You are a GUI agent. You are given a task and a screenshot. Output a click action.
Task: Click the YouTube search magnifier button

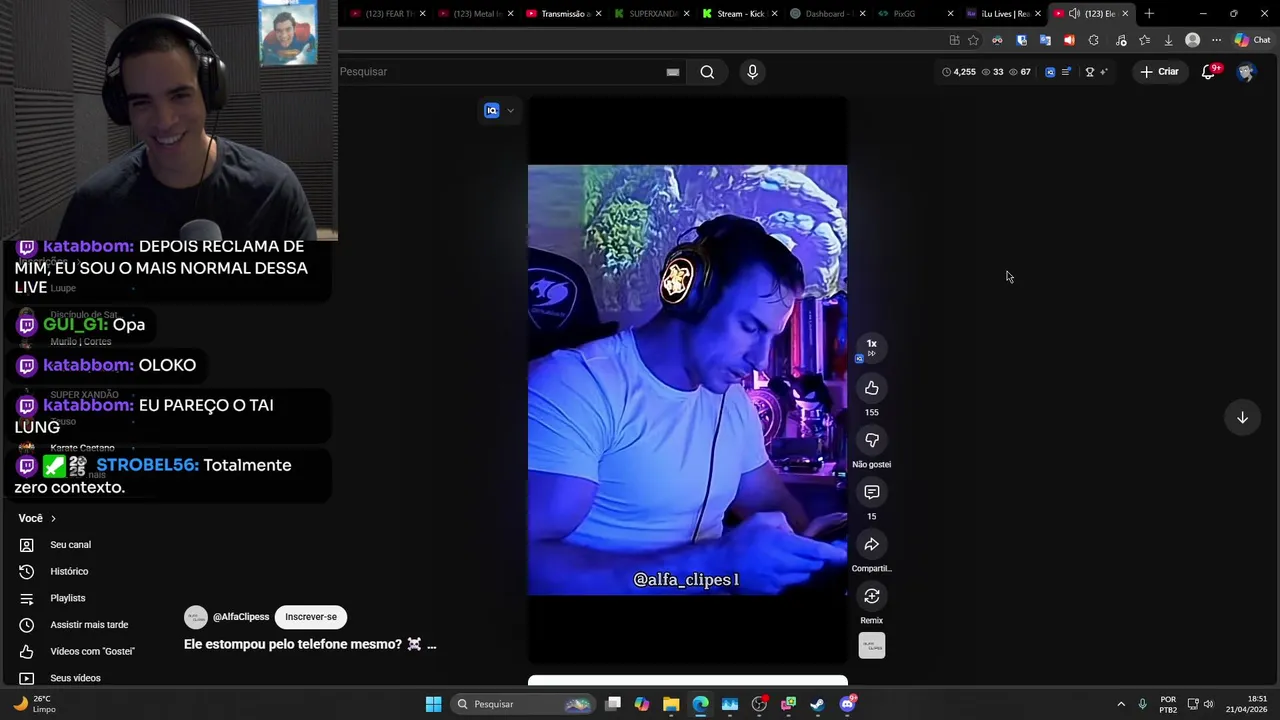point(707,72)
